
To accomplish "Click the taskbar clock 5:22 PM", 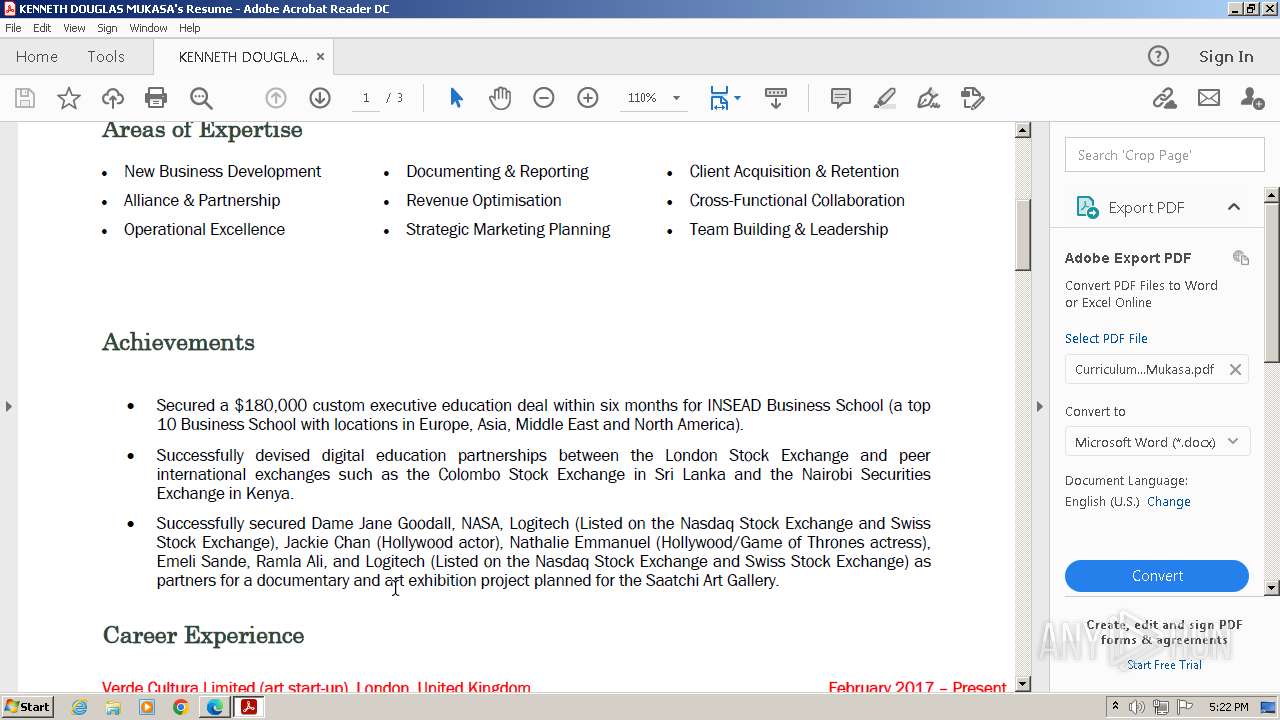I will tap(1228, 707).
